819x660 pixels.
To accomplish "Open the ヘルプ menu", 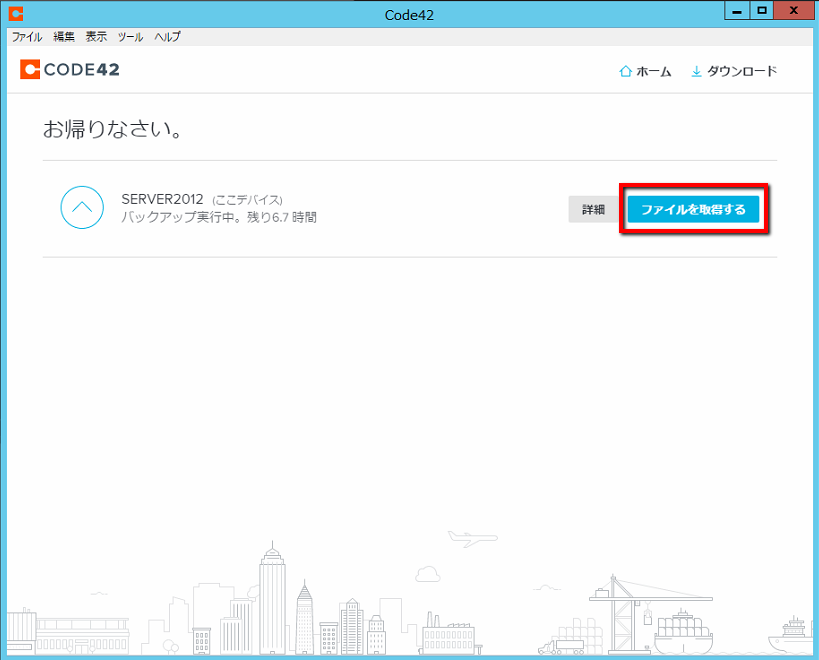I will coord(167,37).
